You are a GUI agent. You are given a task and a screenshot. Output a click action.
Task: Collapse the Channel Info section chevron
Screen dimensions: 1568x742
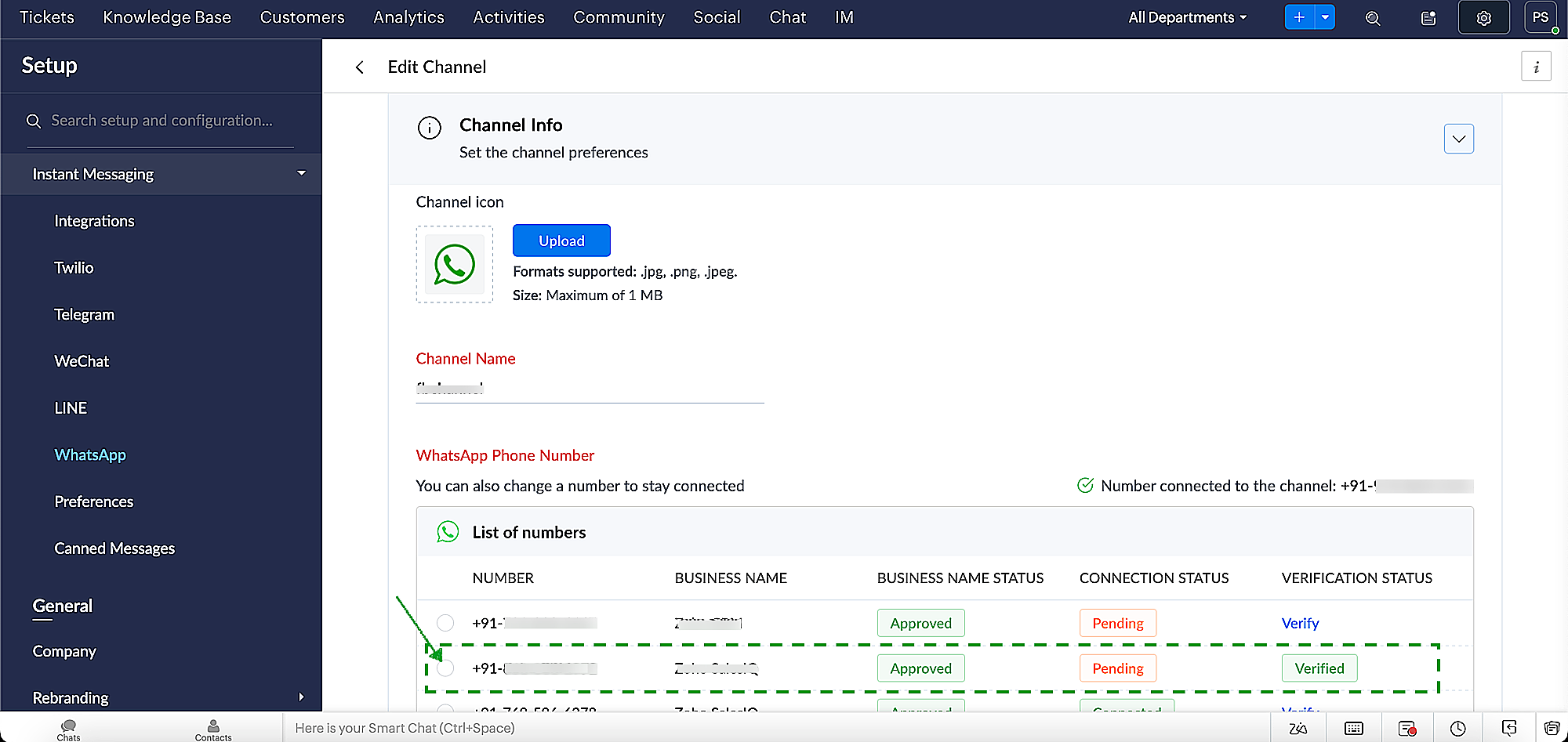click(1458, 139)
